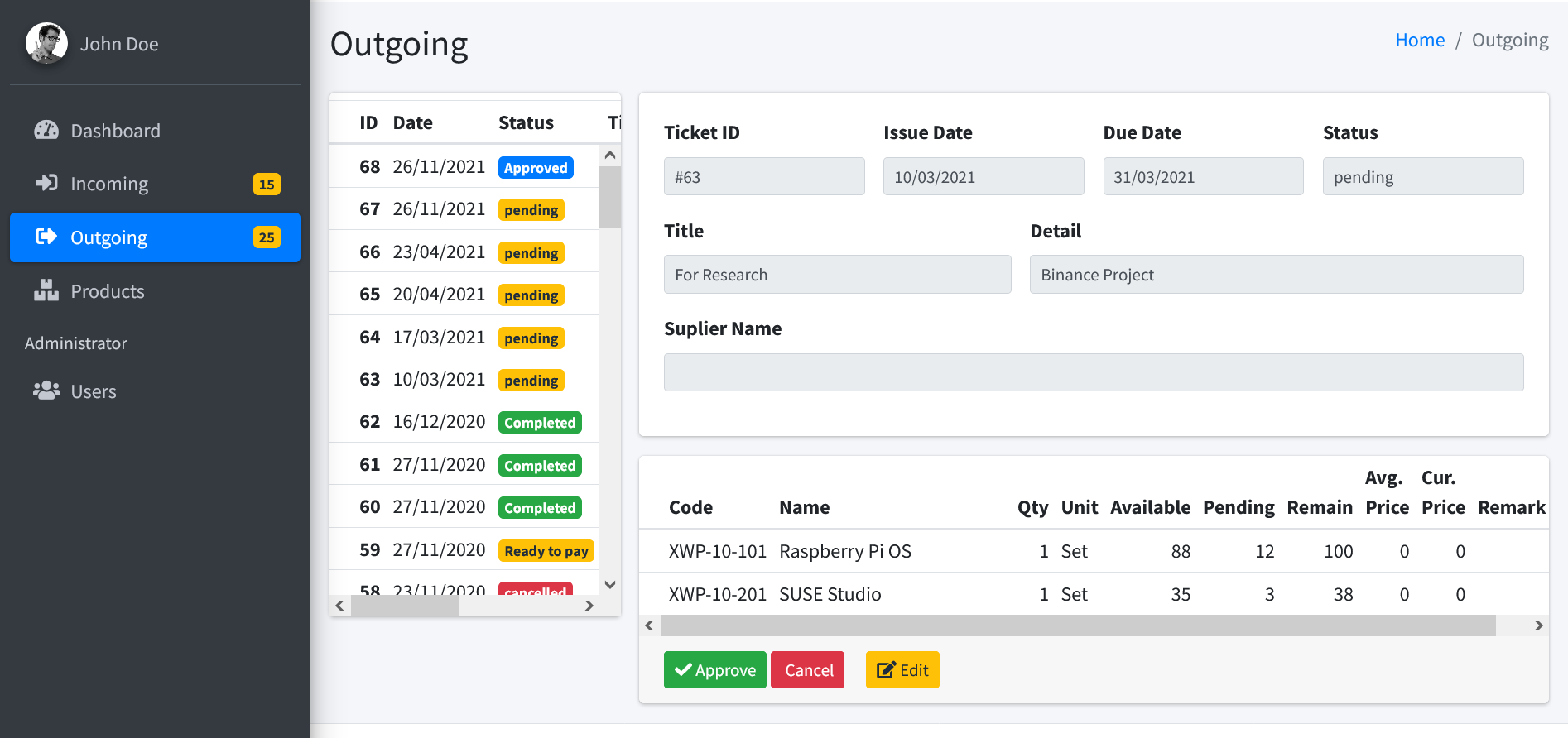The width and height of the screenshot is (1568, 738).
Task: Click the Ready to pay badge
Action: click(546, 550)
